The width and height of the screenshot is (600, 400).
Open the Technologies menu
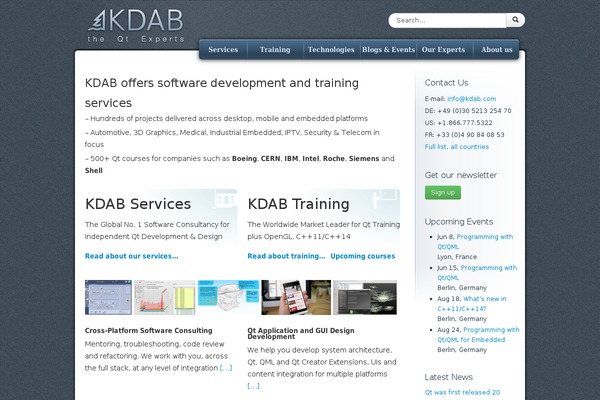(331, 49)
